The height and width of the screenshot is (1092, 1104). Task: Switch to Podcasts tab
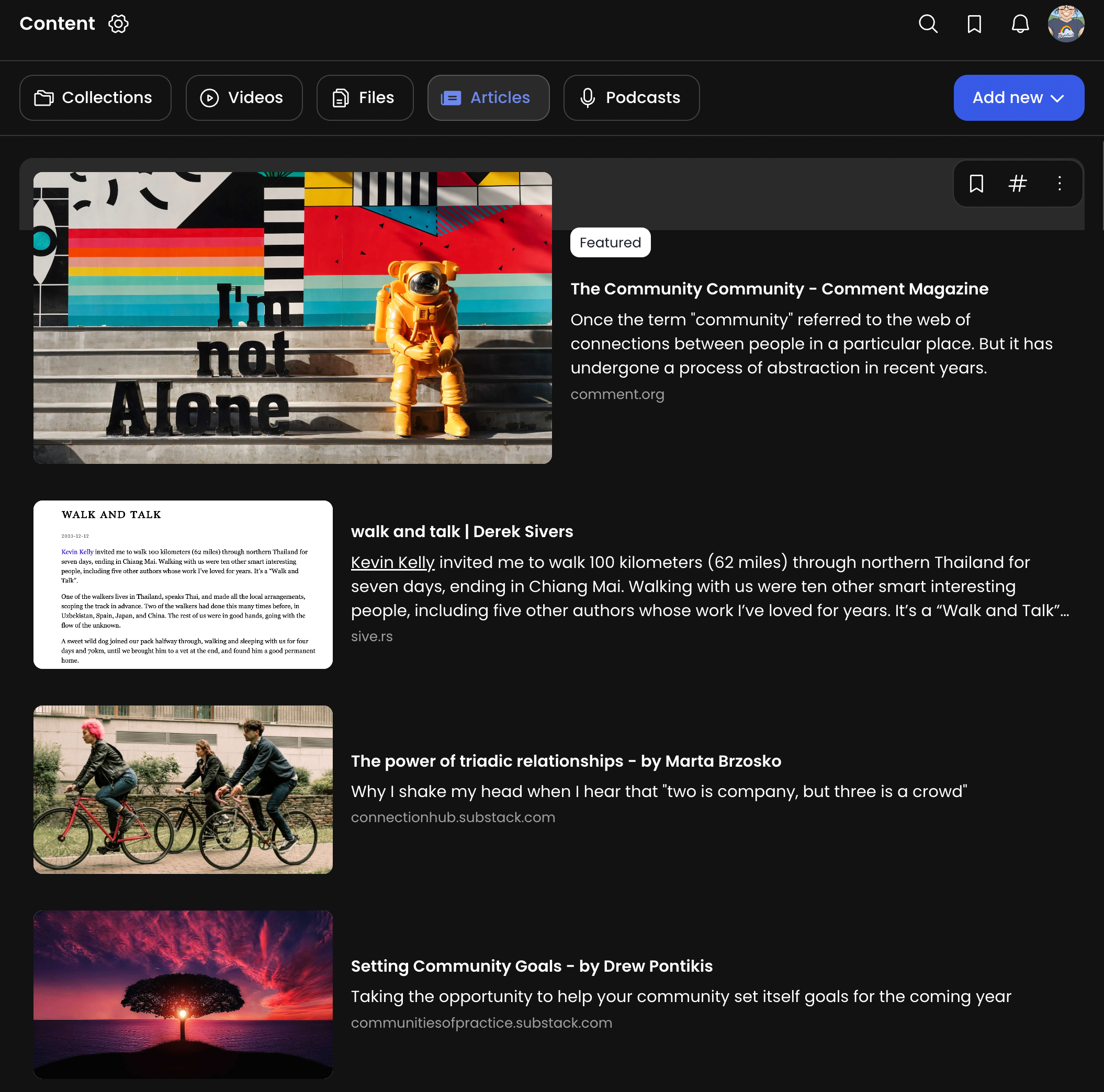[x=631, y=98]
